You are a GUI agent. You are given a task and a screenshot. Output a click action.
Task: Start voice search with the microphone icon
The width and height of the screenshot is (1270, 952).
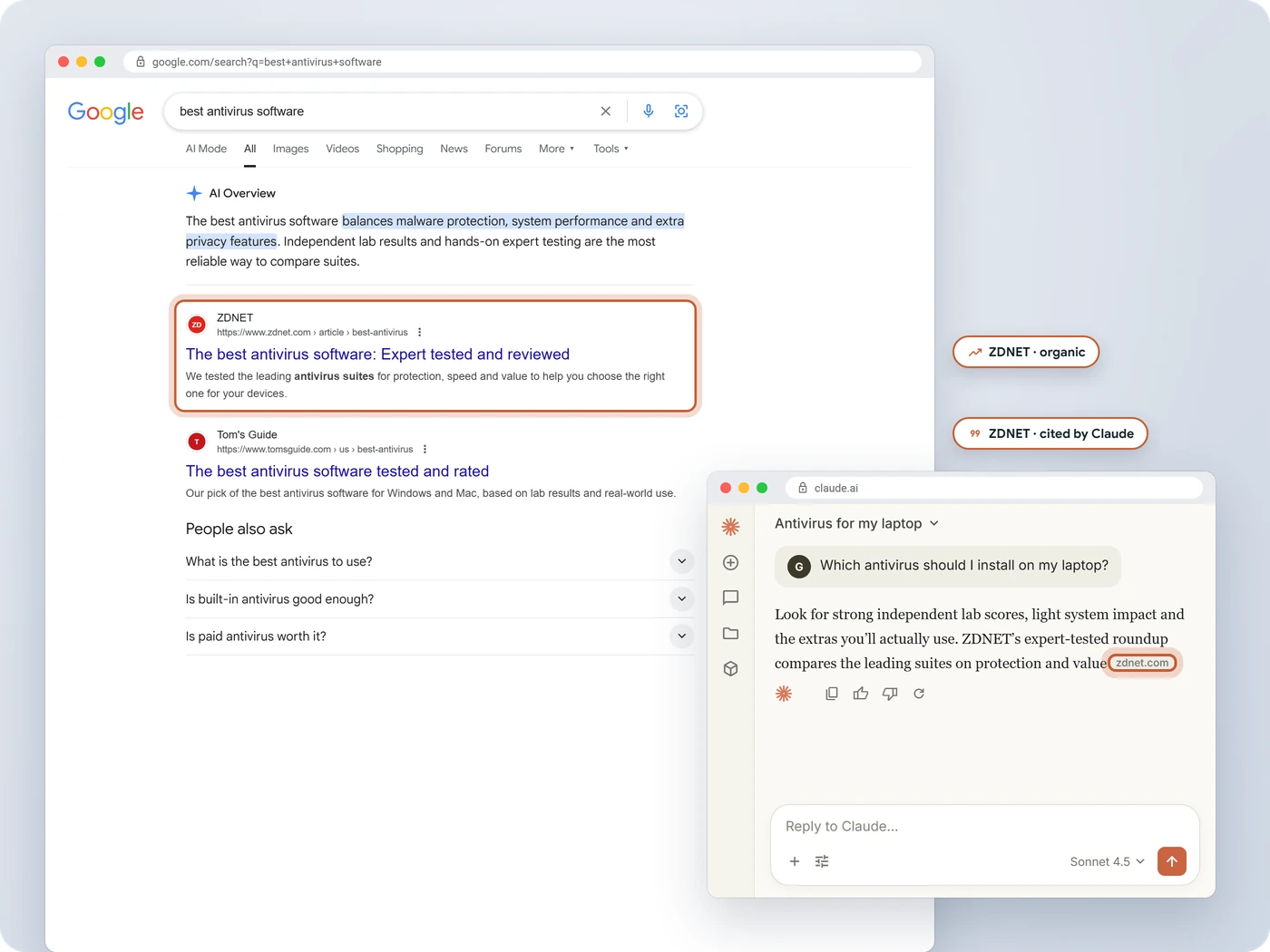(x=649, y=112)
